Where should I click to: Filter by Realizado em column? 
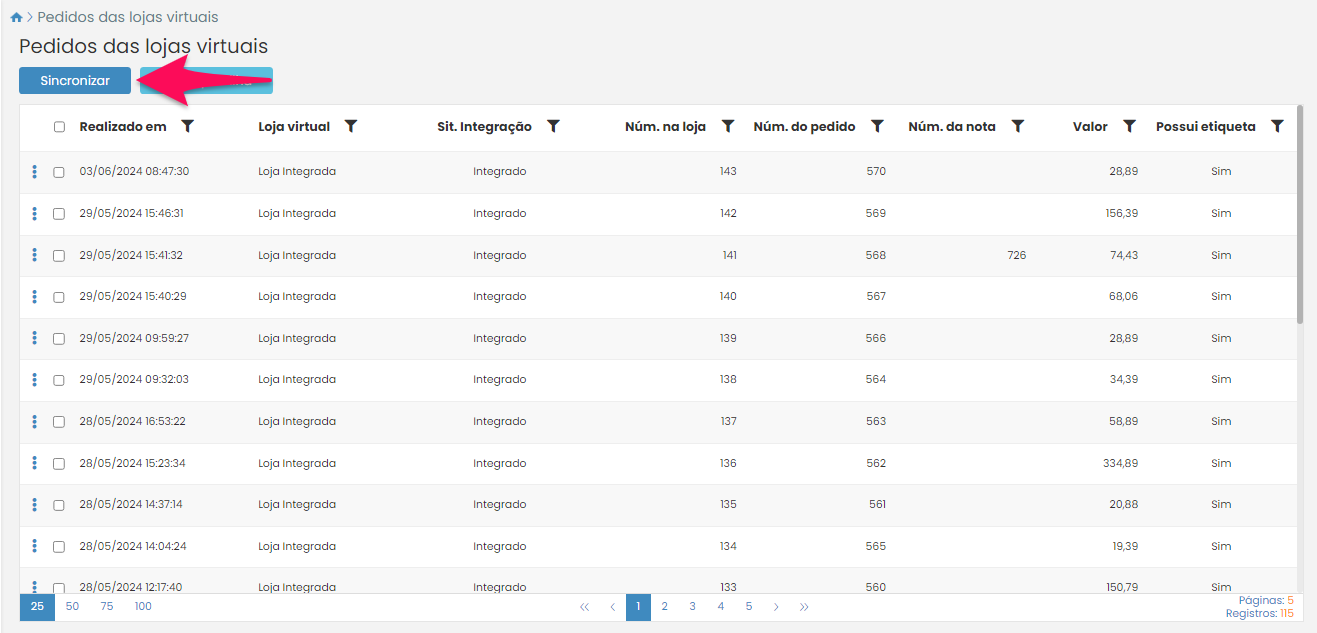pos(187,127)
